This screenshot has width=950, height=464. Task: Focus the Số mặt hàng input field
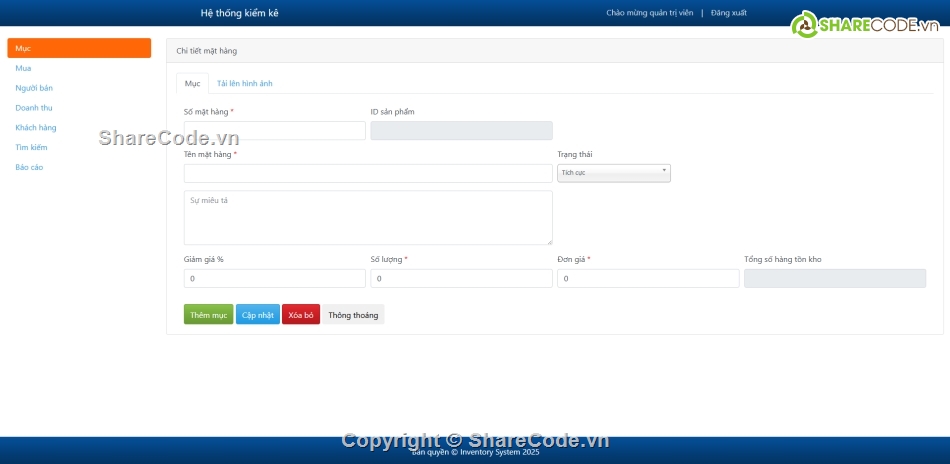[275, 131]
